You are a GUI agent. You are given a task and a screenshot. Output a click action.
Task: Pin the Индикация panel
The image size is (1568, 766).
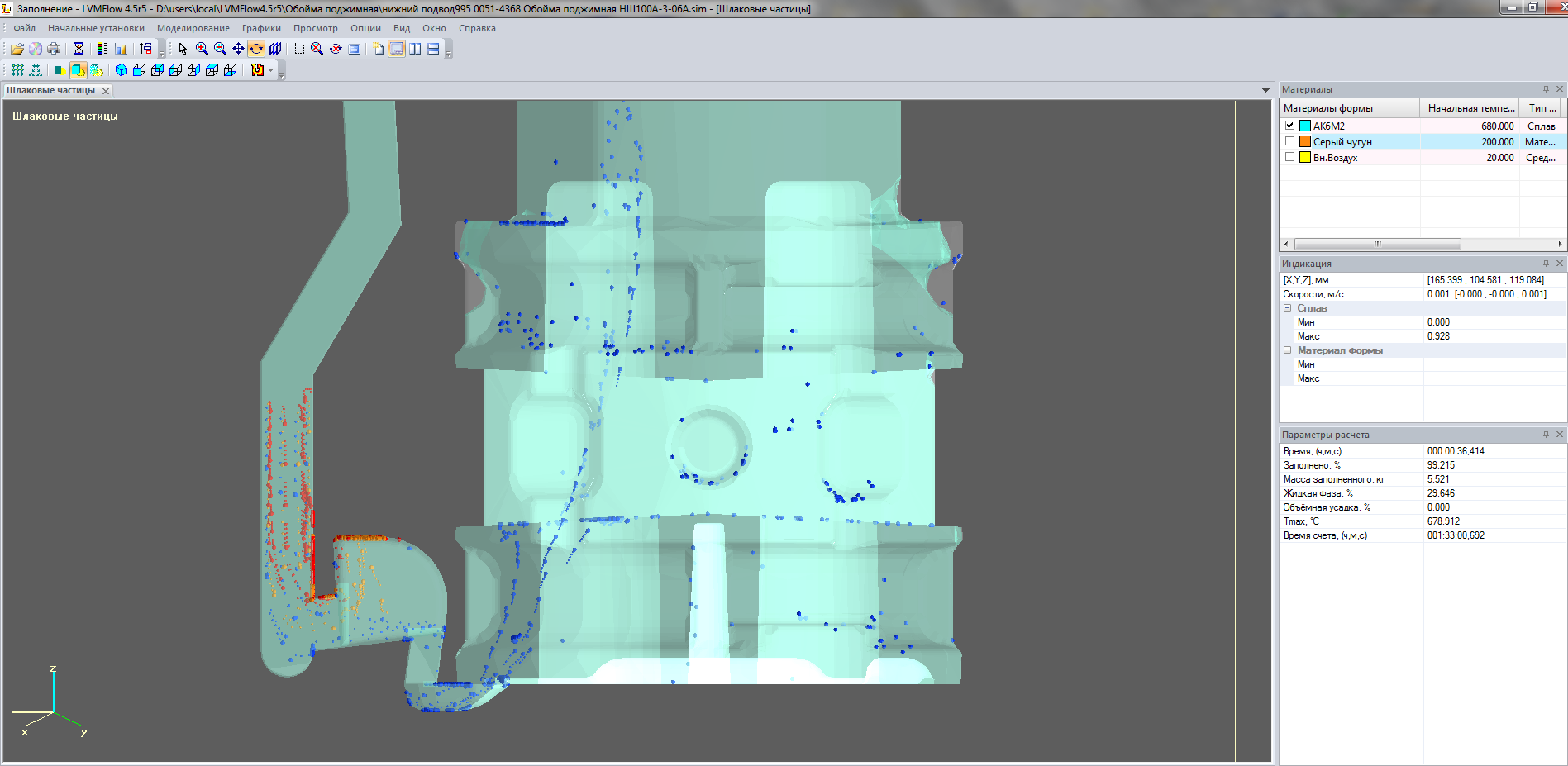(x=1546, y=263)
